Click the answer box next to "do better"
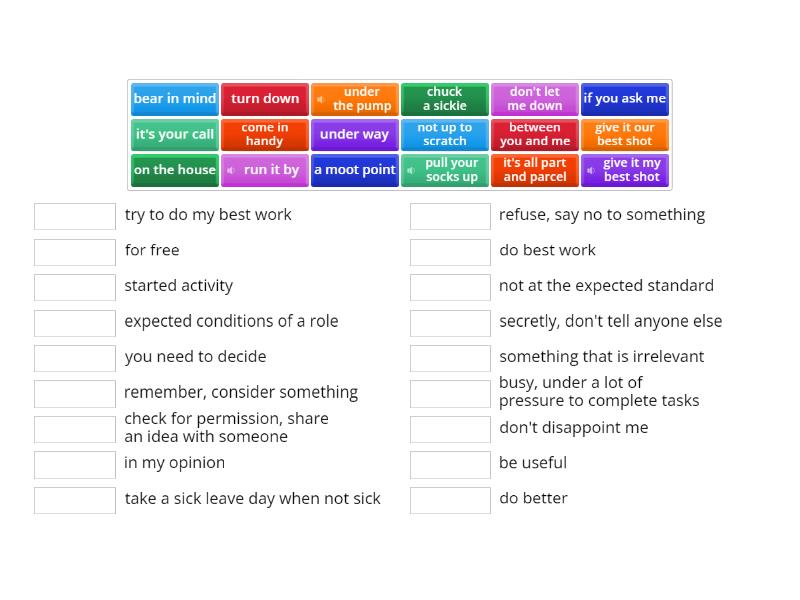This screenshot has height=600, width=800. (450, 498)
